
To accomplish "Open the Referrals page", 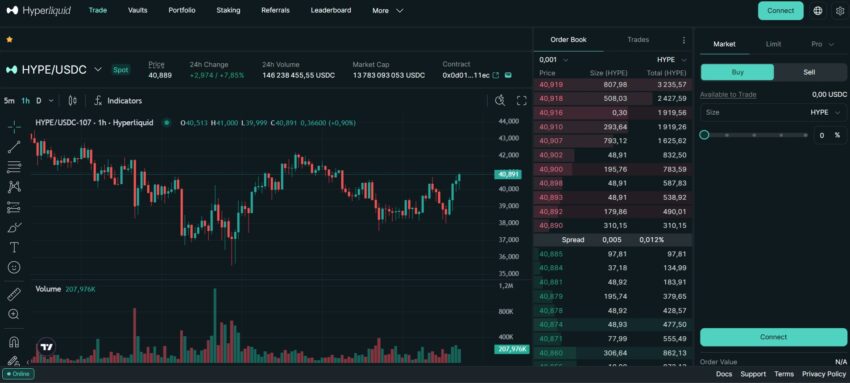I will [x=275, y=10].
